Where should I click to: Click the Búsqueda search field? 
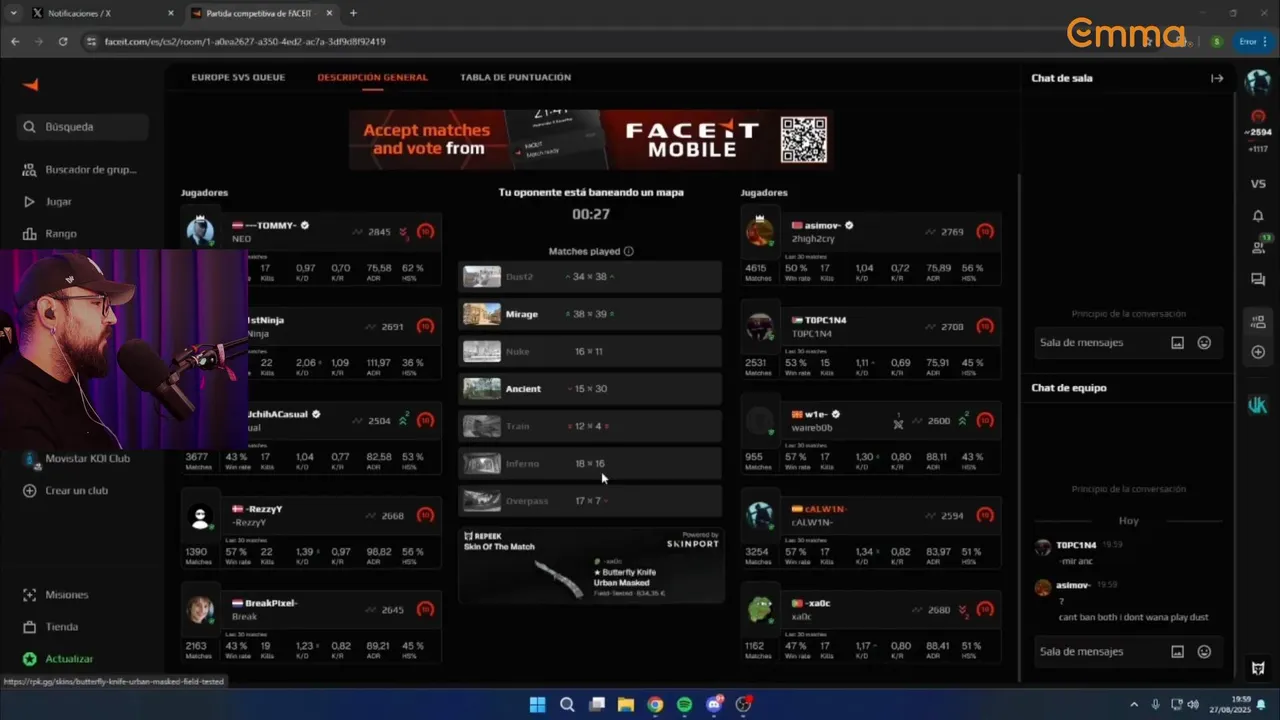point(84,127)
